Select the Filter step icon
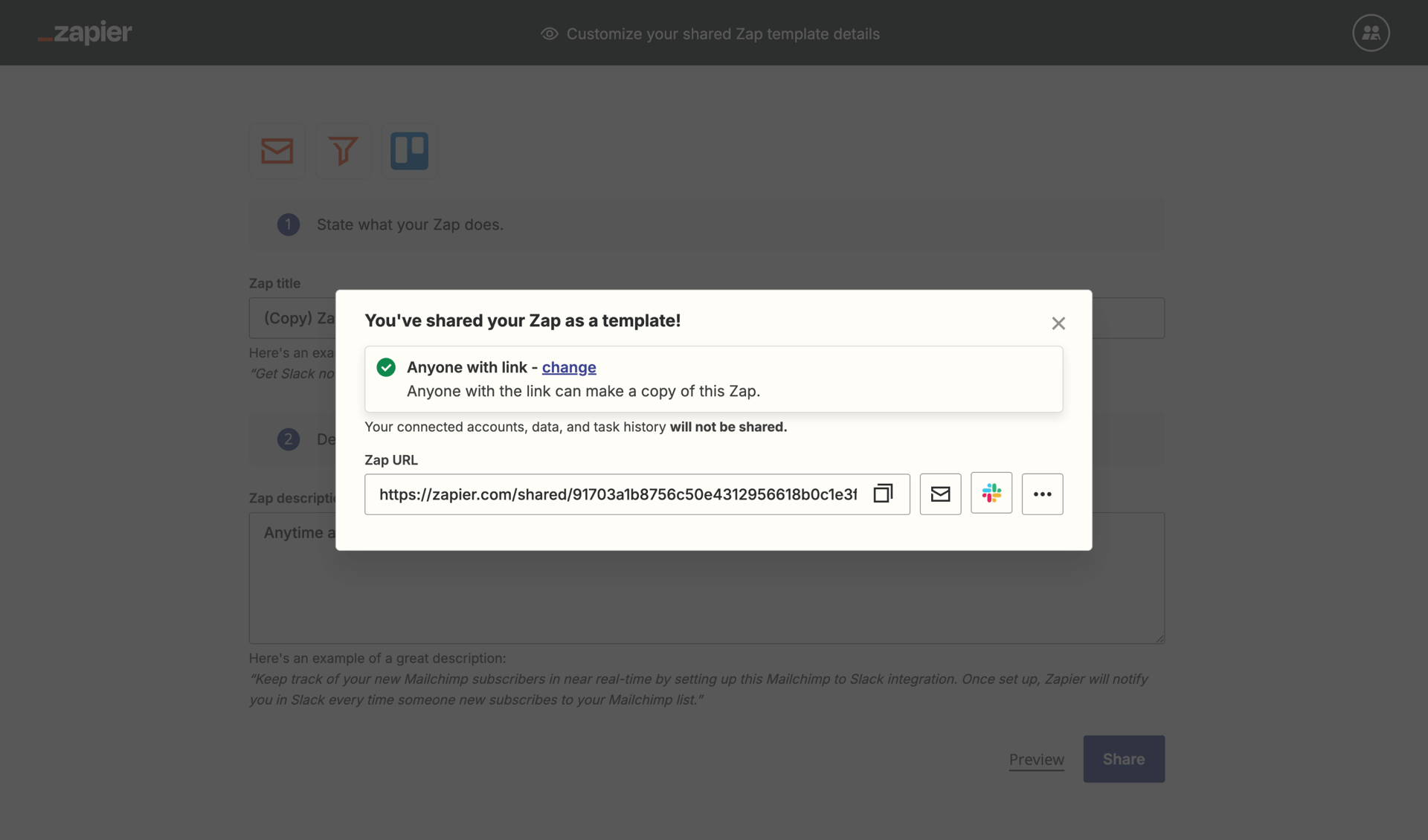 [343, 151]
